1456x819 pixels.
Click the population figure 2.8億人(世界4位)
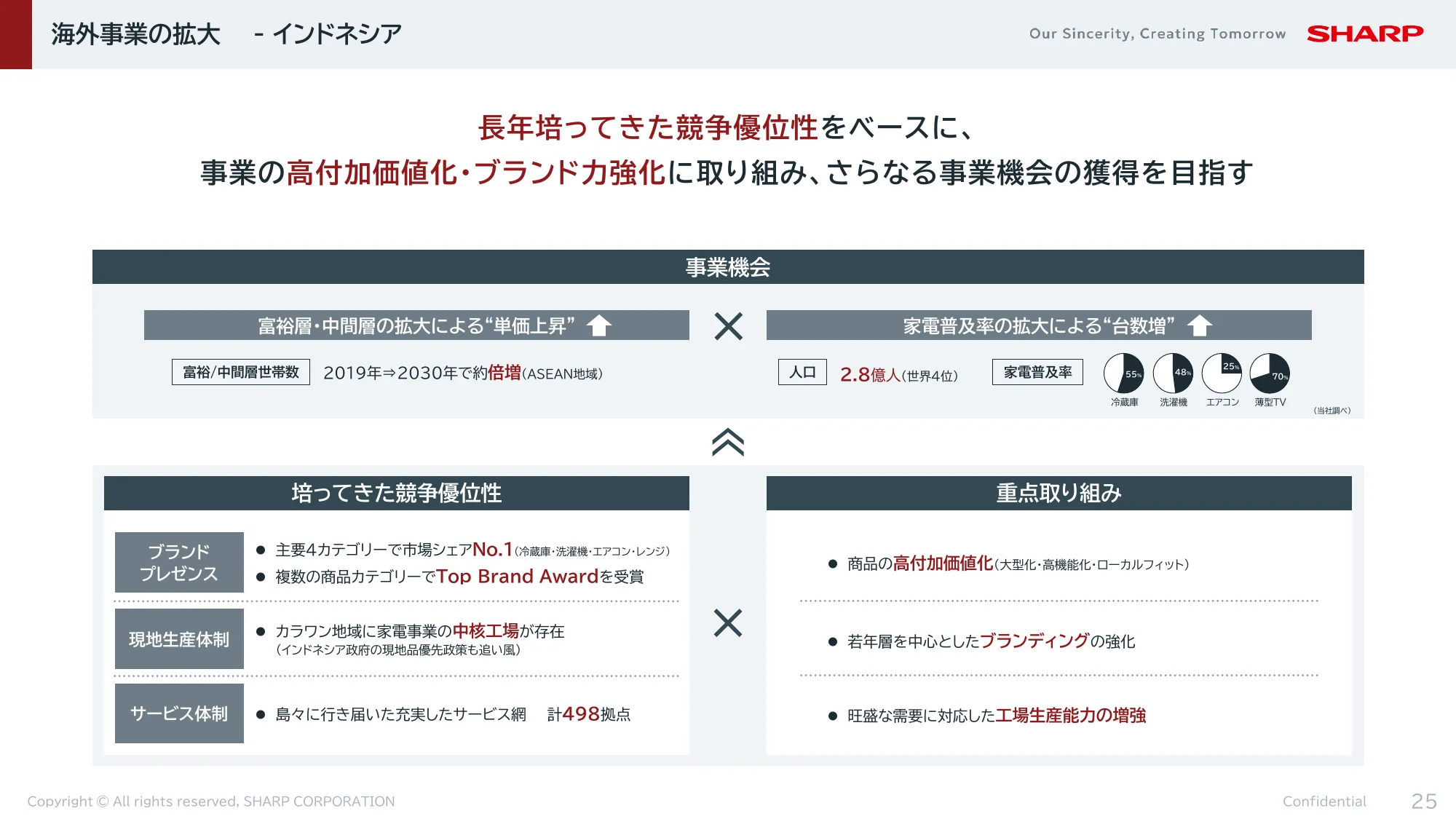click(x=899, y=374)
